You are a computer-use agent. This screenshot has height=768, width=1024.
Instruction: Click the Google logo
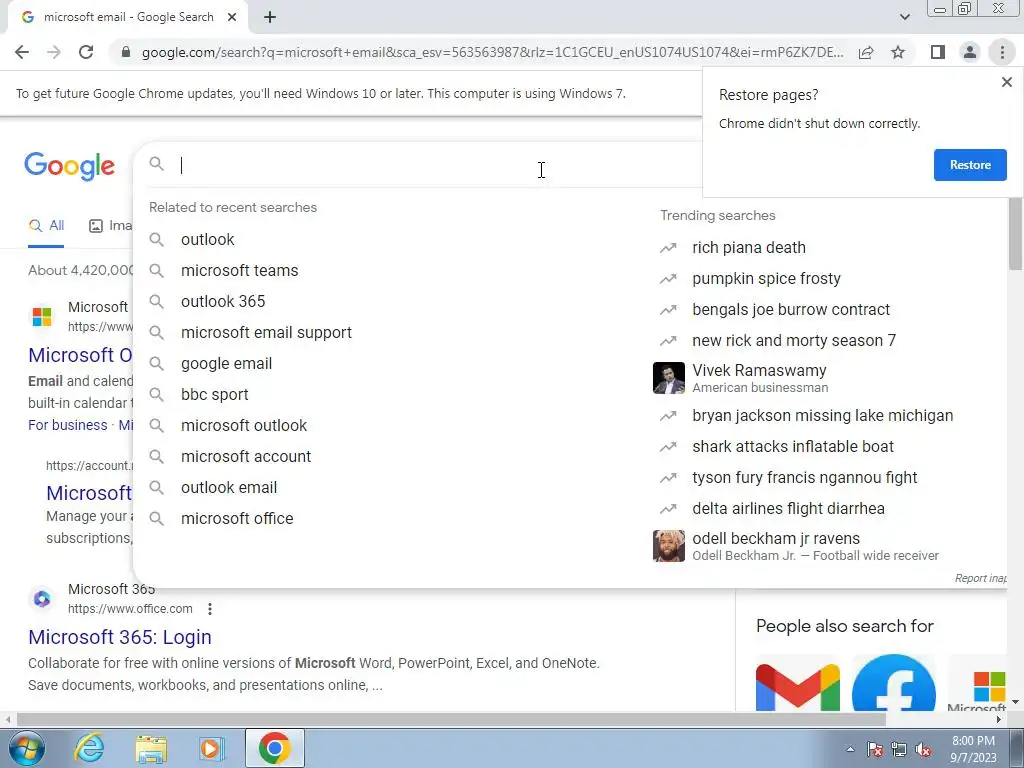pos(69,166)
